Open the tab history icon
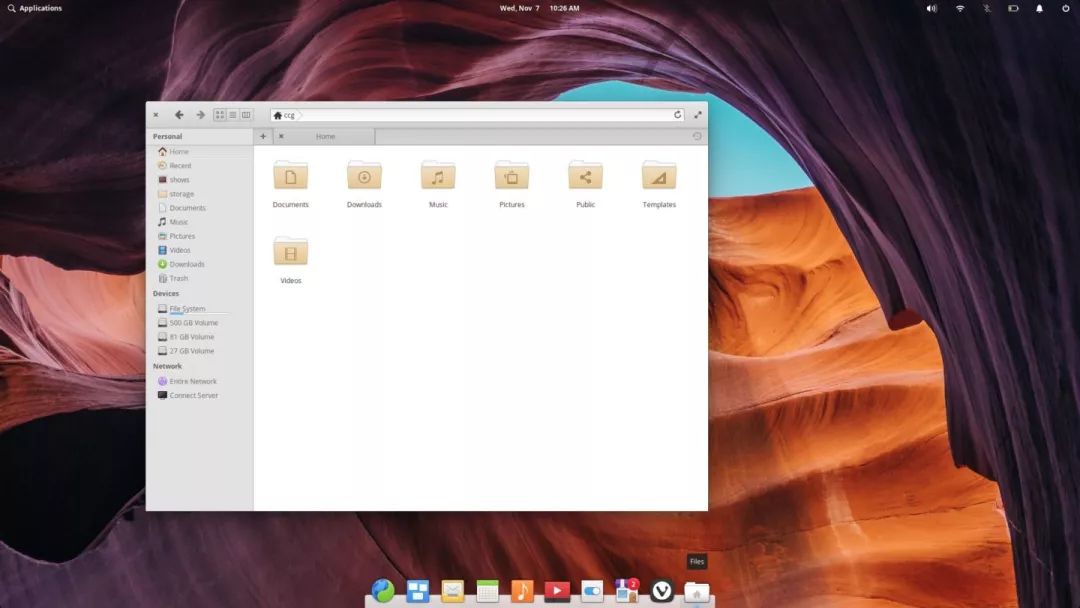 pyautogui.click(x=697, y=136)
